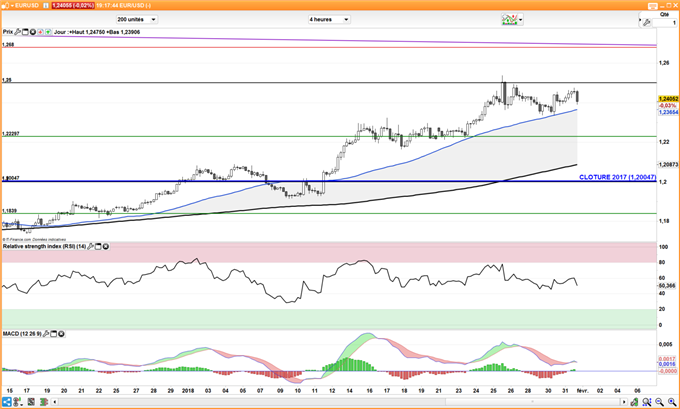This screenshot has width=680, height=409.
Task: Click the MACD (12 26 9) label
Action: point(22,334)
